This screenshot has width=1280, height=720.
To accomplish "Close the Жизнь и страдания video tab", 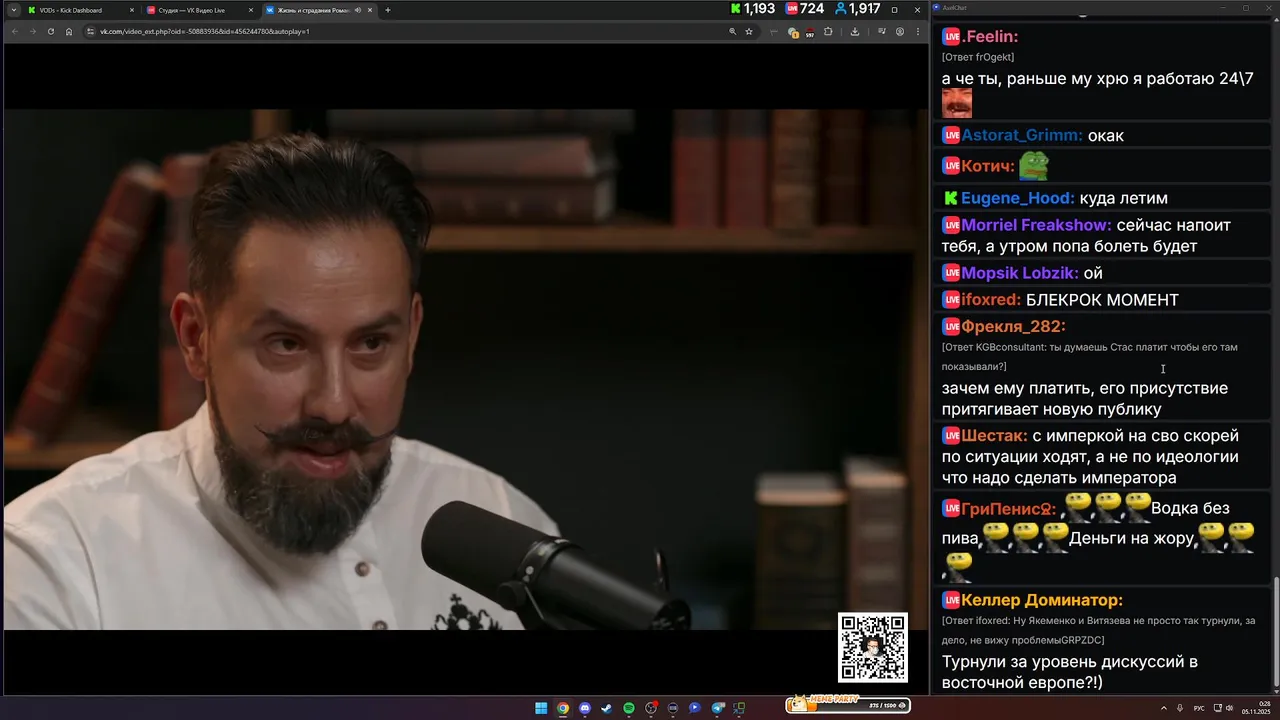I will click(x=370, y=10).
